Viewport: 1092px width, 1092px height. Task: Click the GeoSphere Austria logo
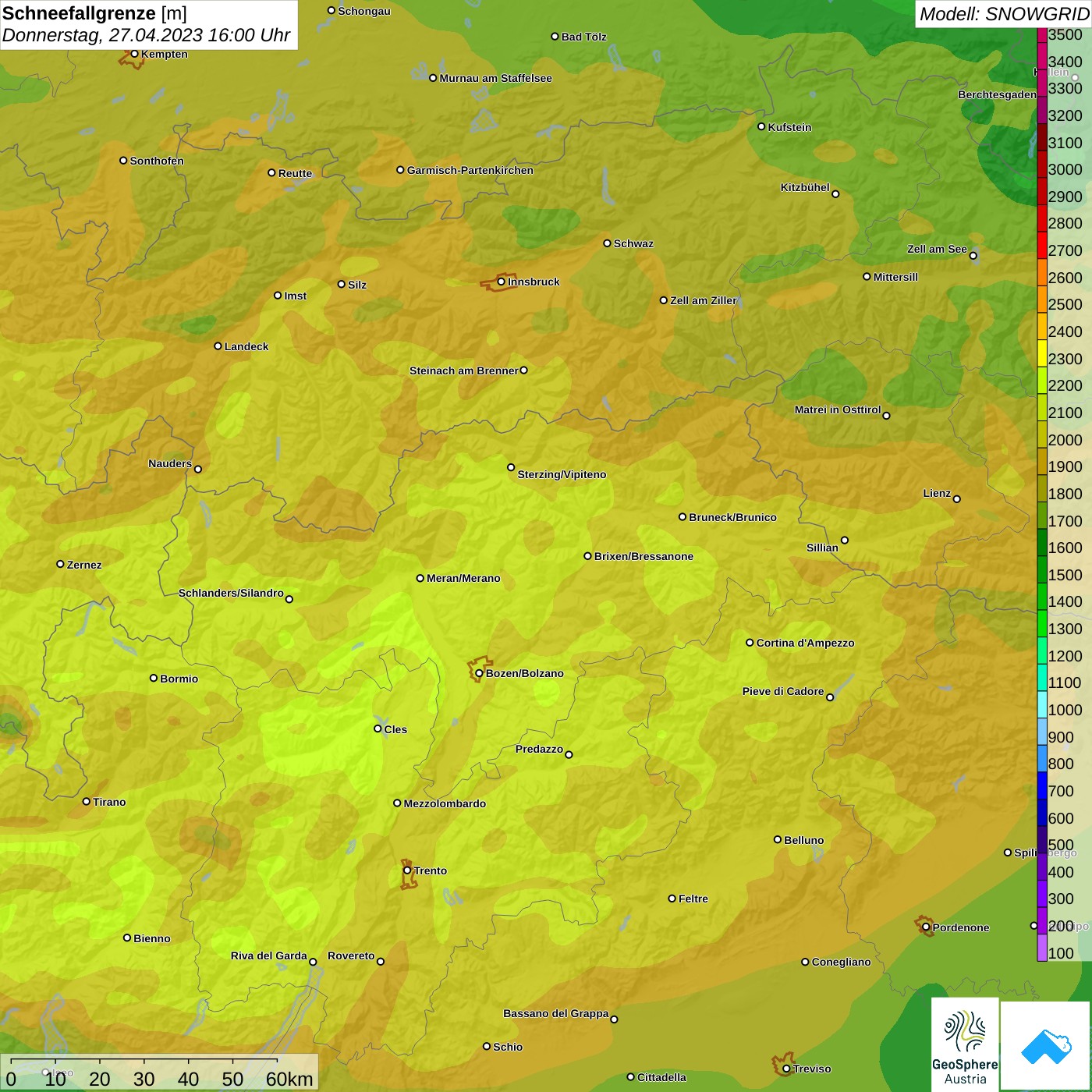coord(965,1044)
